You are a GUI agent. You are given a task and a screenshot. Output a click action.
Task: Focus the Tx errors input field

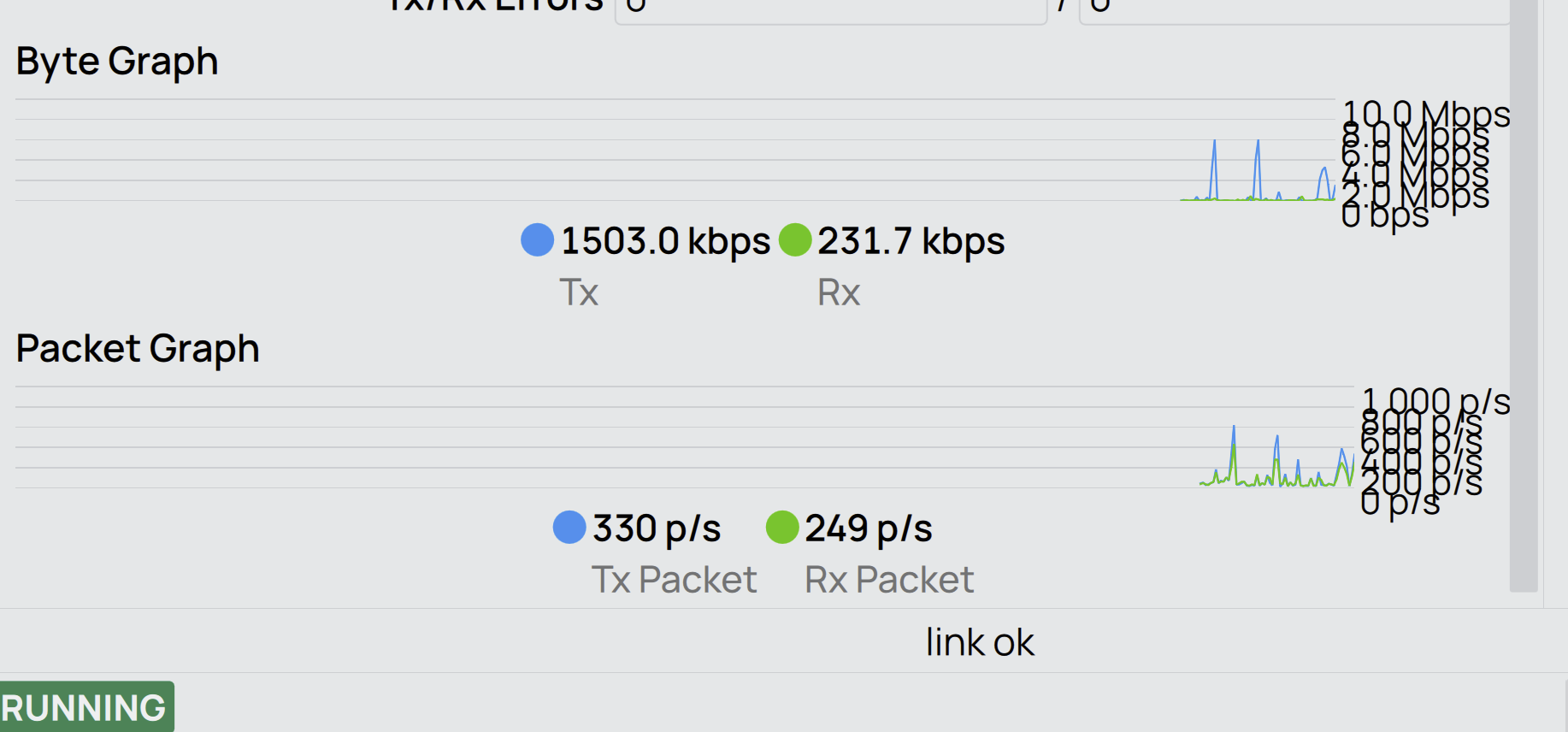(830, 10)
